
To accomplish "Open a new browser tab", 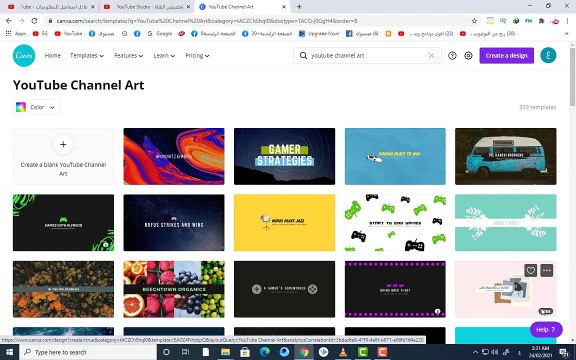I will [x=299, y=7].
